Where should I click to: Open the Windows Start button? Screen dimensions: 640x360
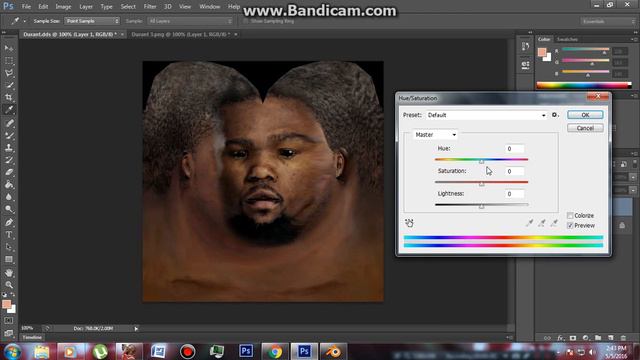(x=12, y=351)
